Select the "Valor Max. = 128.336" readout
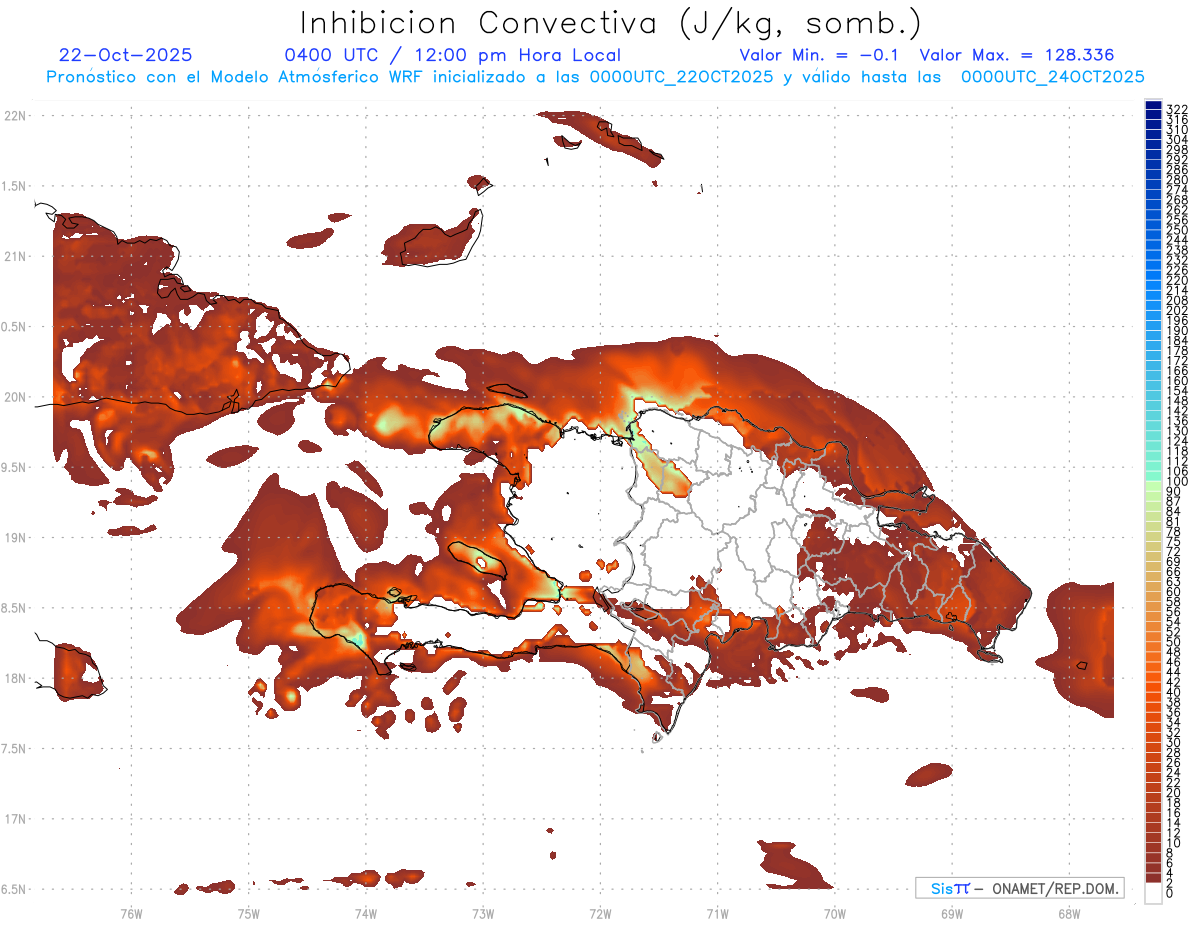1200x927 pixels. (1016, 56)
